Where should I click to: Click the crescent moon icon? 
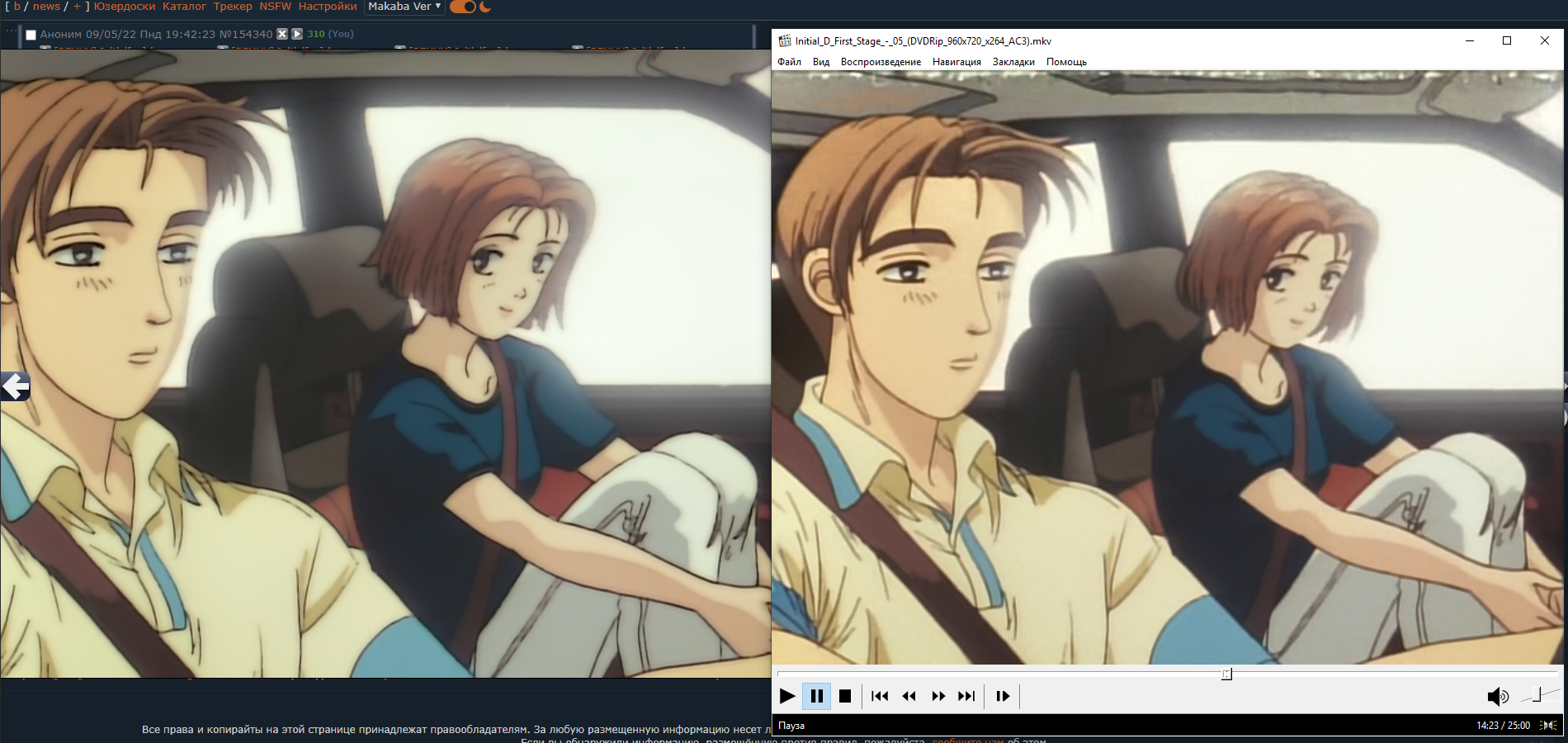(485, 7)
